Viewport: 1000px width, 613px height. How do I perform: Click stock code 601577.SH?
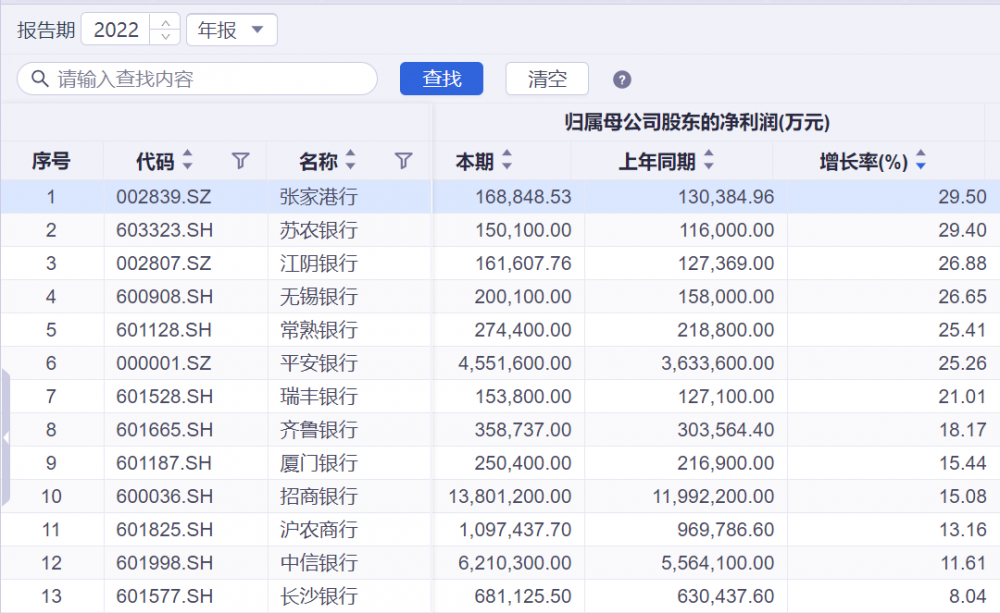[164, 596]
